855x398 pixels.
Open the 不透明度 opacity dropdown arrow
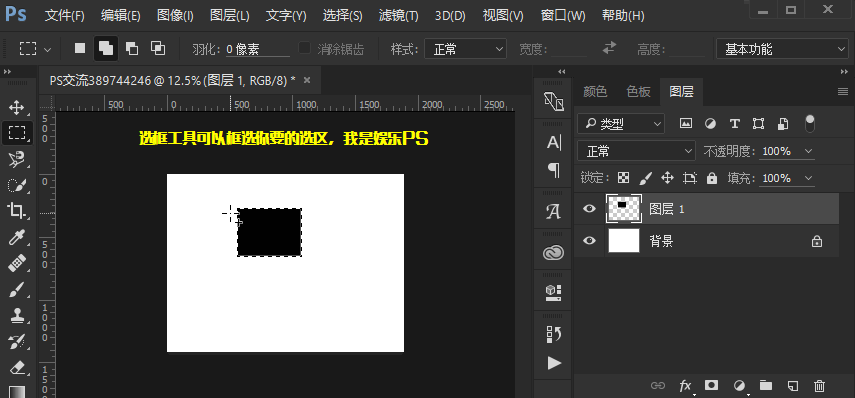[x=808, y=151]
